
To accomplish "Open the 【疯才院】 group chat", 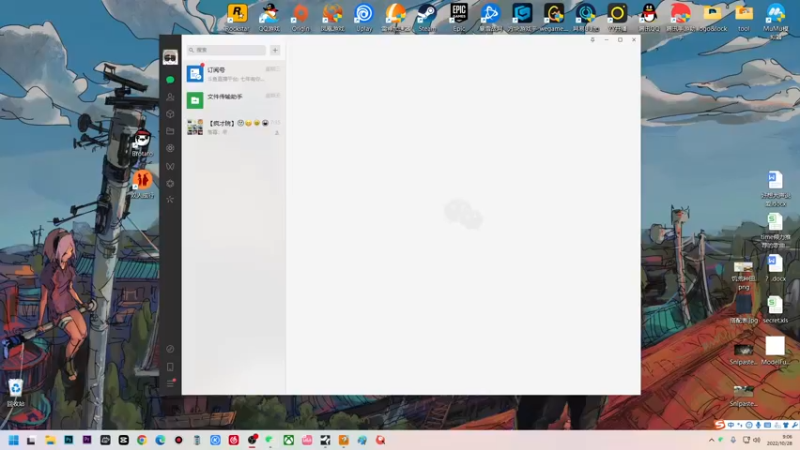I will [233, 127].
